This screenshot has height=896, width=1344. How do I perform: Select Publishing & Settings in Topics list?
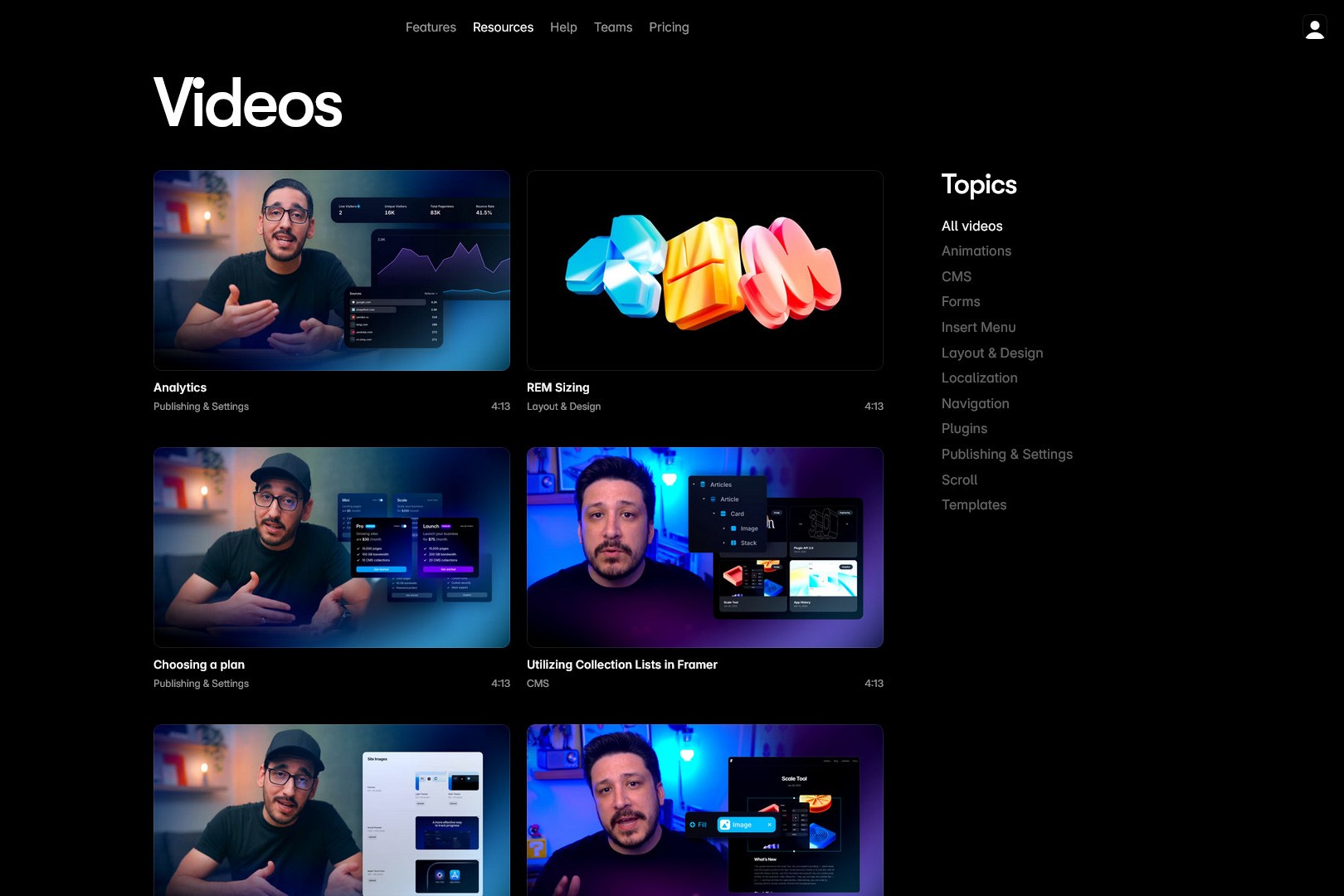(x=1007, y=454)
